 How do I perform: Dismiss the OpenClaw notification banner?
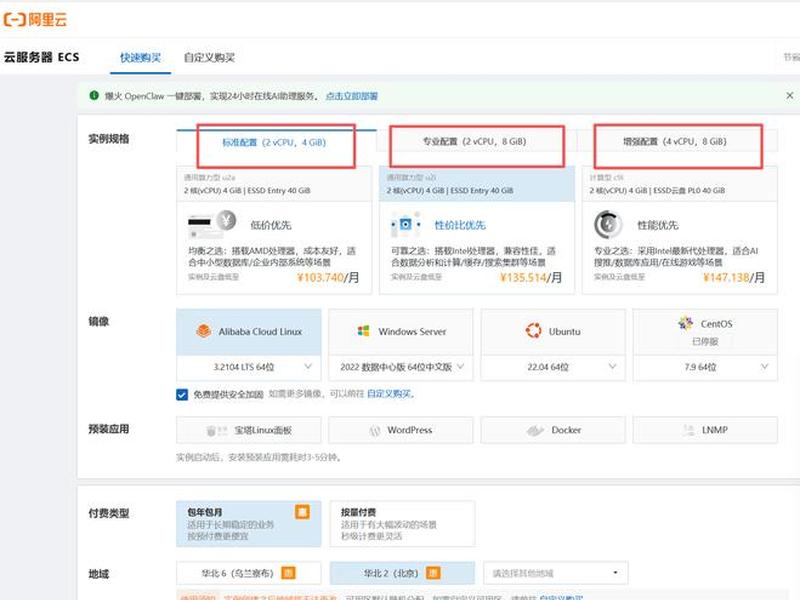789,95
